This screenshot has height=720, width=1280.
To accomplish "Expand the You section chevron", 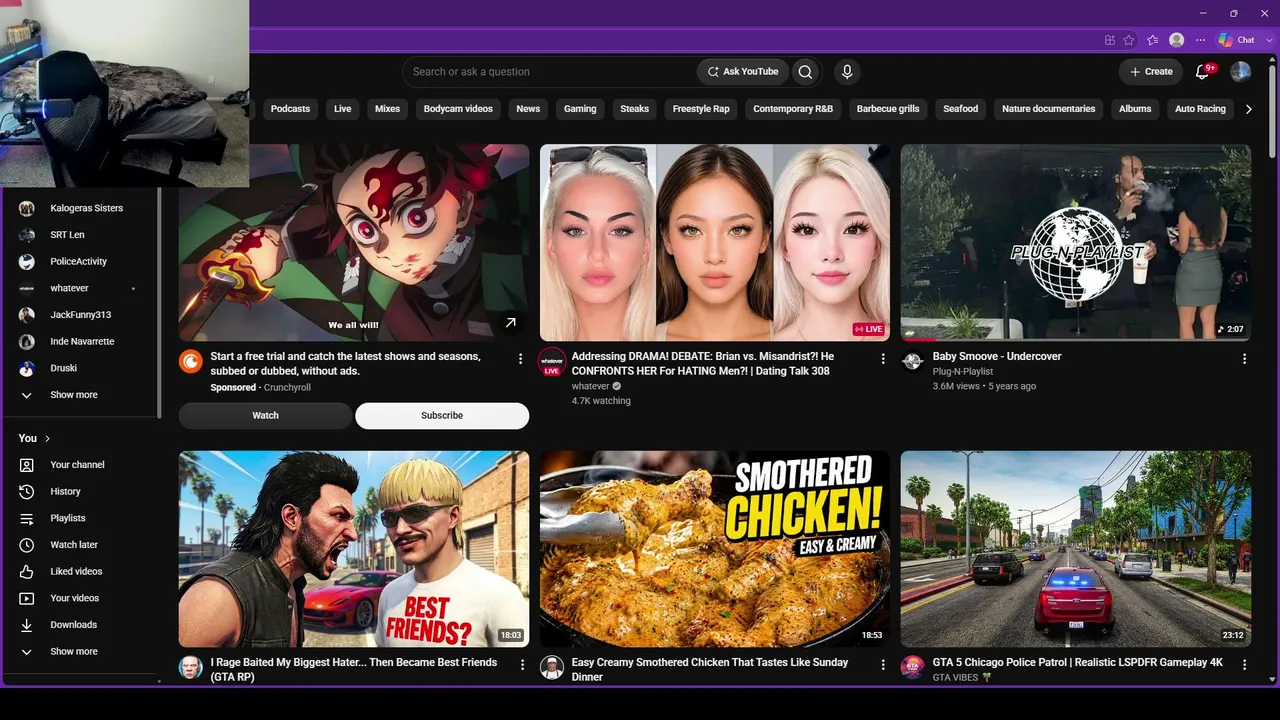I will (x=47, y=439).
